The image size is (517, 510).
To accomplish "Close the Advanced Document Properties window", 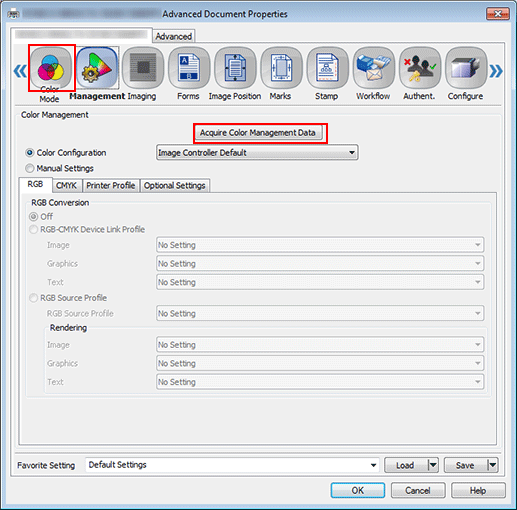I will [x=498, y=14].
